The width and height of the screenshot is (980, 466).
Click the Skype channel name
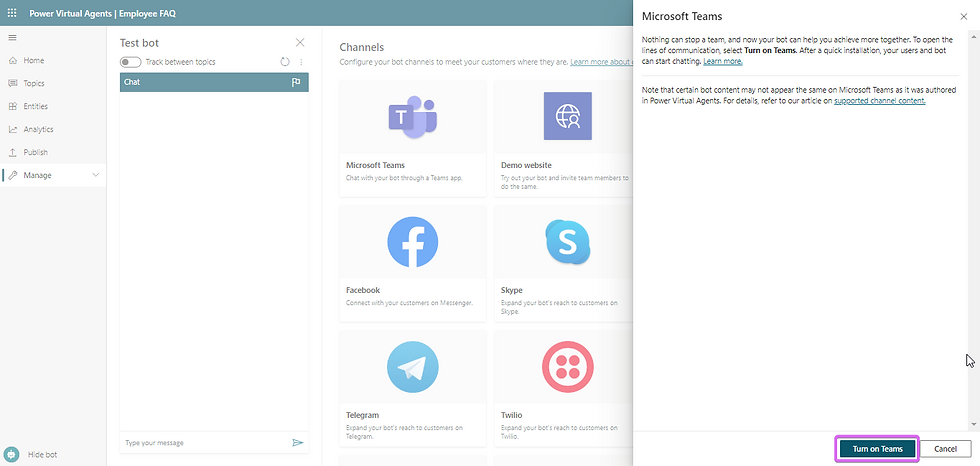pos(512,290)
